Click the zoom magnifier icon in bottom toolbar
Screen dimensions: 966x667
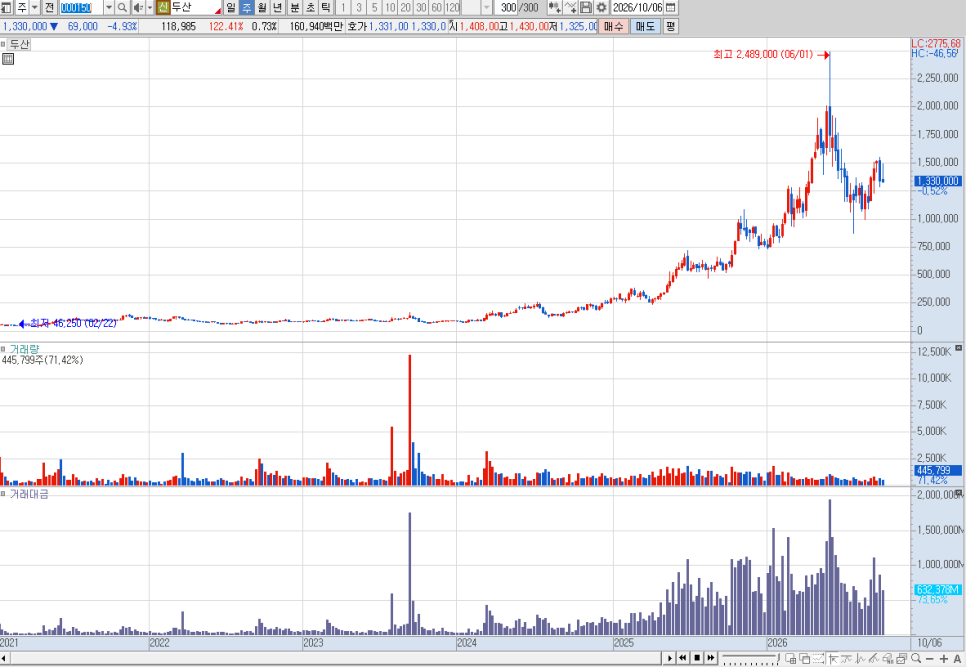click(x=916, y=658)
